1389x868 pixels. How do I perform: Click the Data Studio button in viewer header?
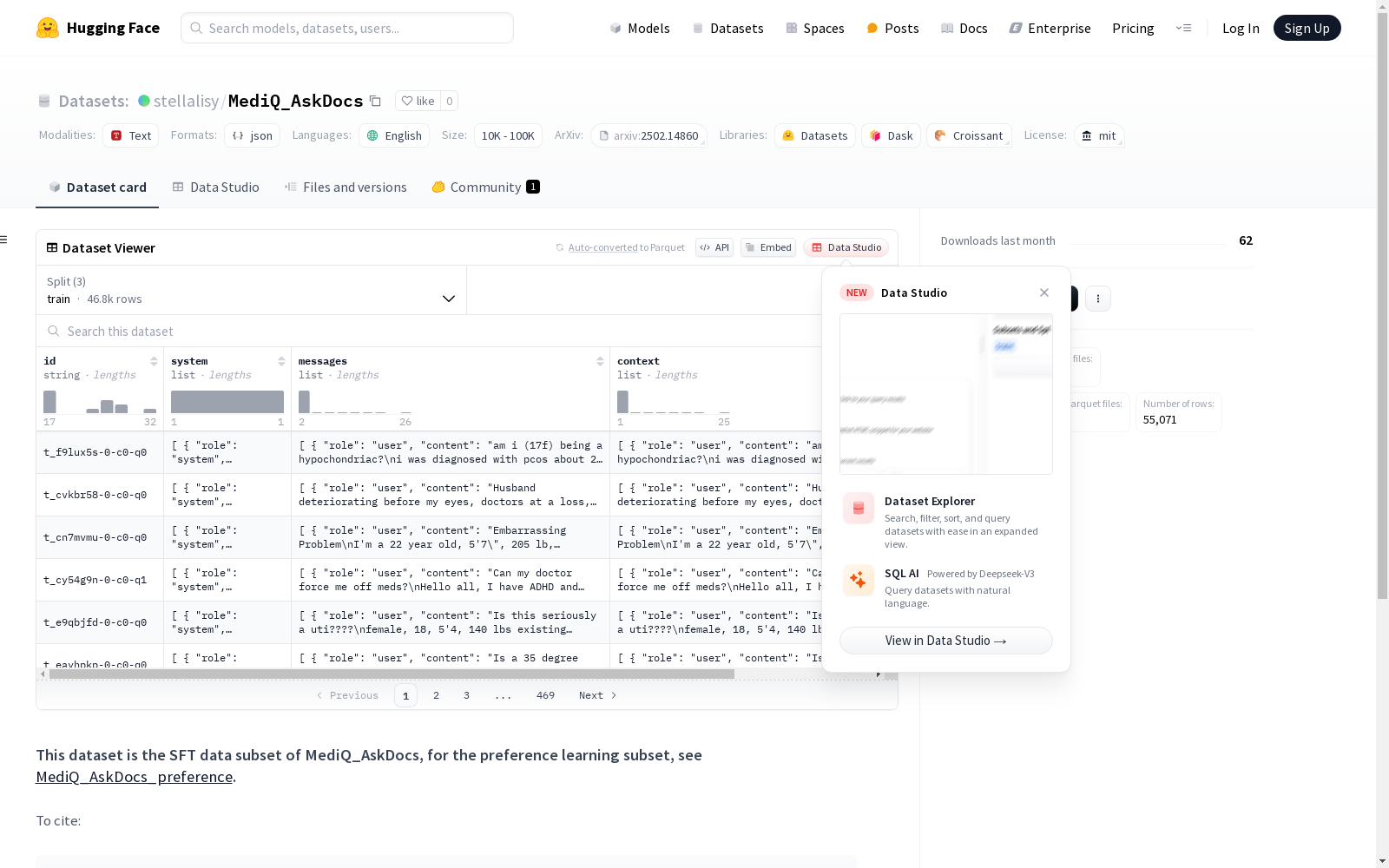(846, 247)
